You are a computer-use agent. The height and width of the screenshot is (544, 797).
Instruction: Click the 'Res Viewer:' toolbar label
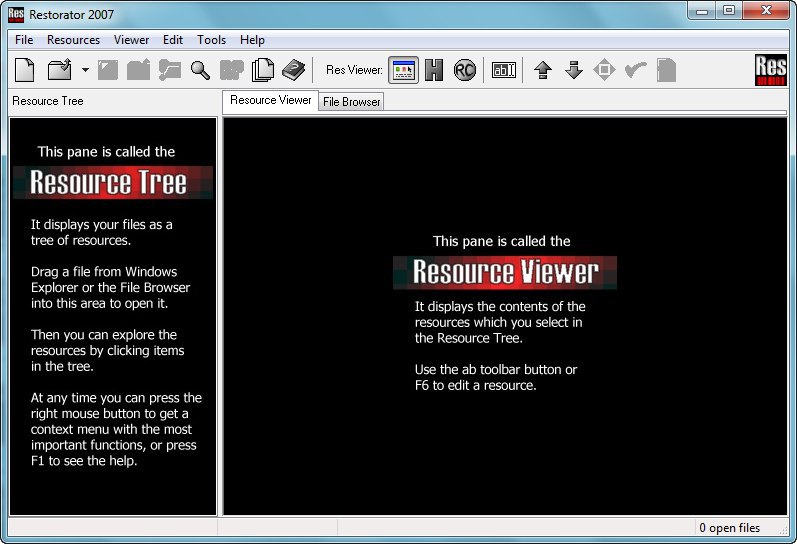point(354,70)
